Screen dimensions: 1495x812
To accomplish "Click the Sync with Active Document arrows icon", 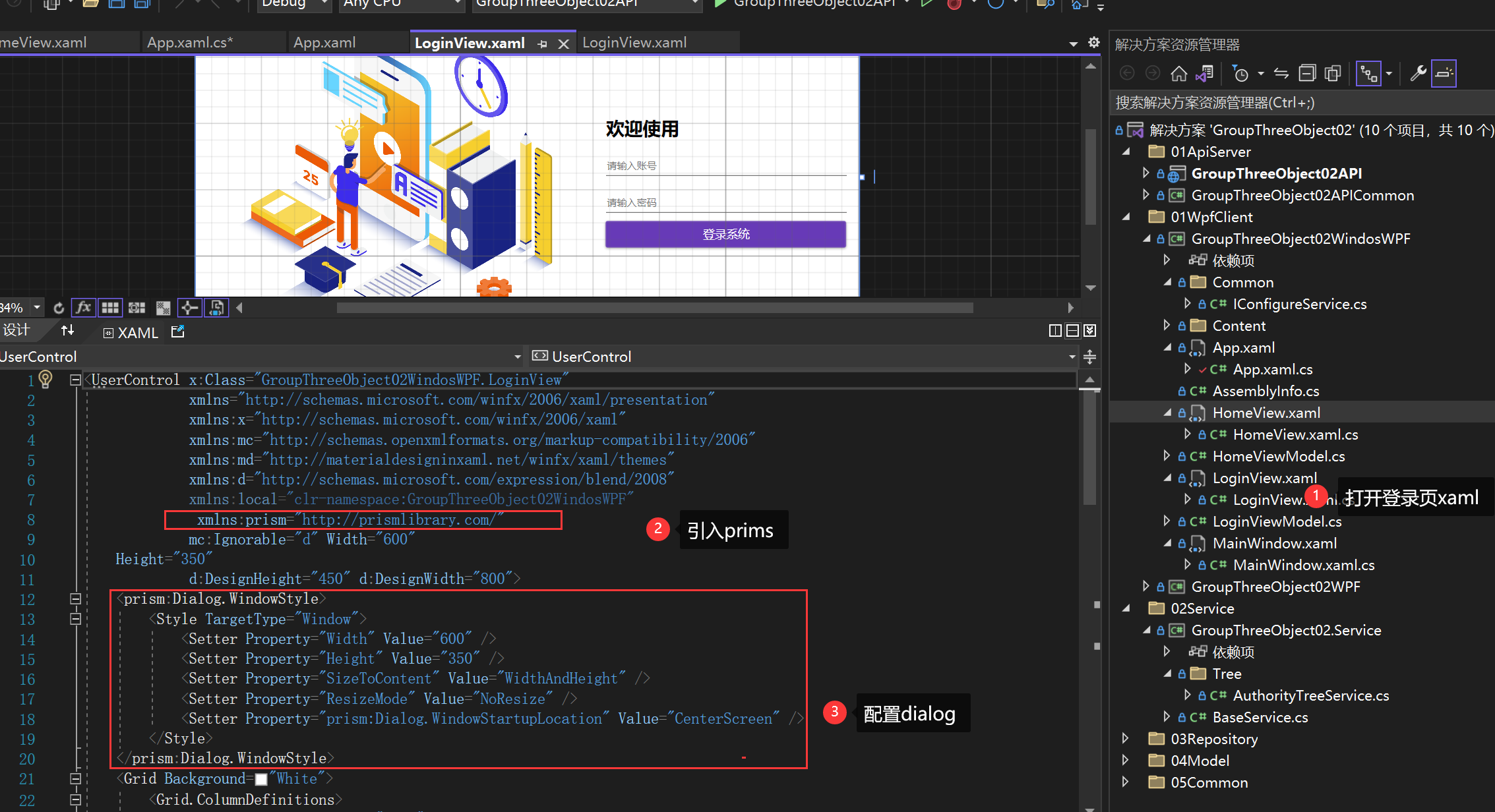I will [1281, 73].
